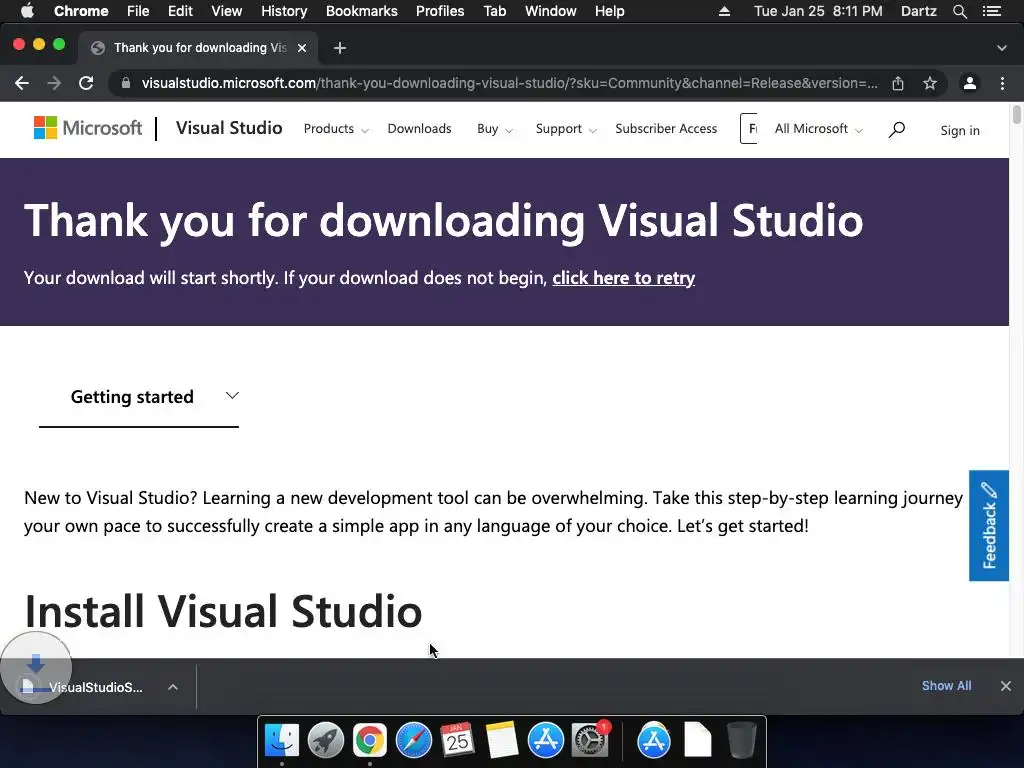Screen dimensions: 1024x768
Task: Open the Help menu
Action: point(610,11)
